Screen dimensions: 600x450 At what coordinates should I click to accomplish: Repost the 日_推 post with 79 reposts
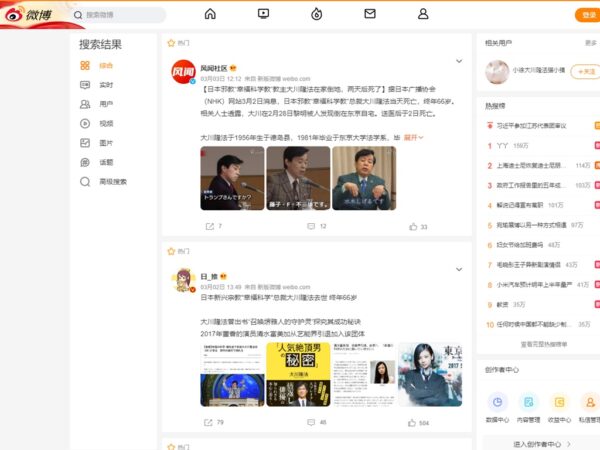tap(214, 422)
